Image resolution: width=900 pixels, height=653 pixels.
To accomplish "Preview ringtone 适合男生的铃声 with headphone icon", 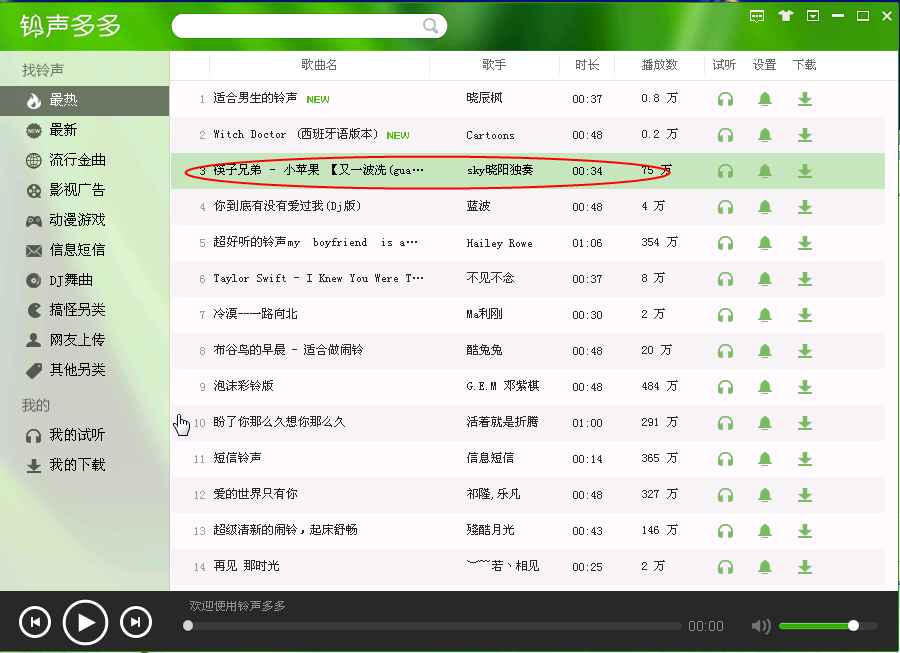I will click(726, 99).
